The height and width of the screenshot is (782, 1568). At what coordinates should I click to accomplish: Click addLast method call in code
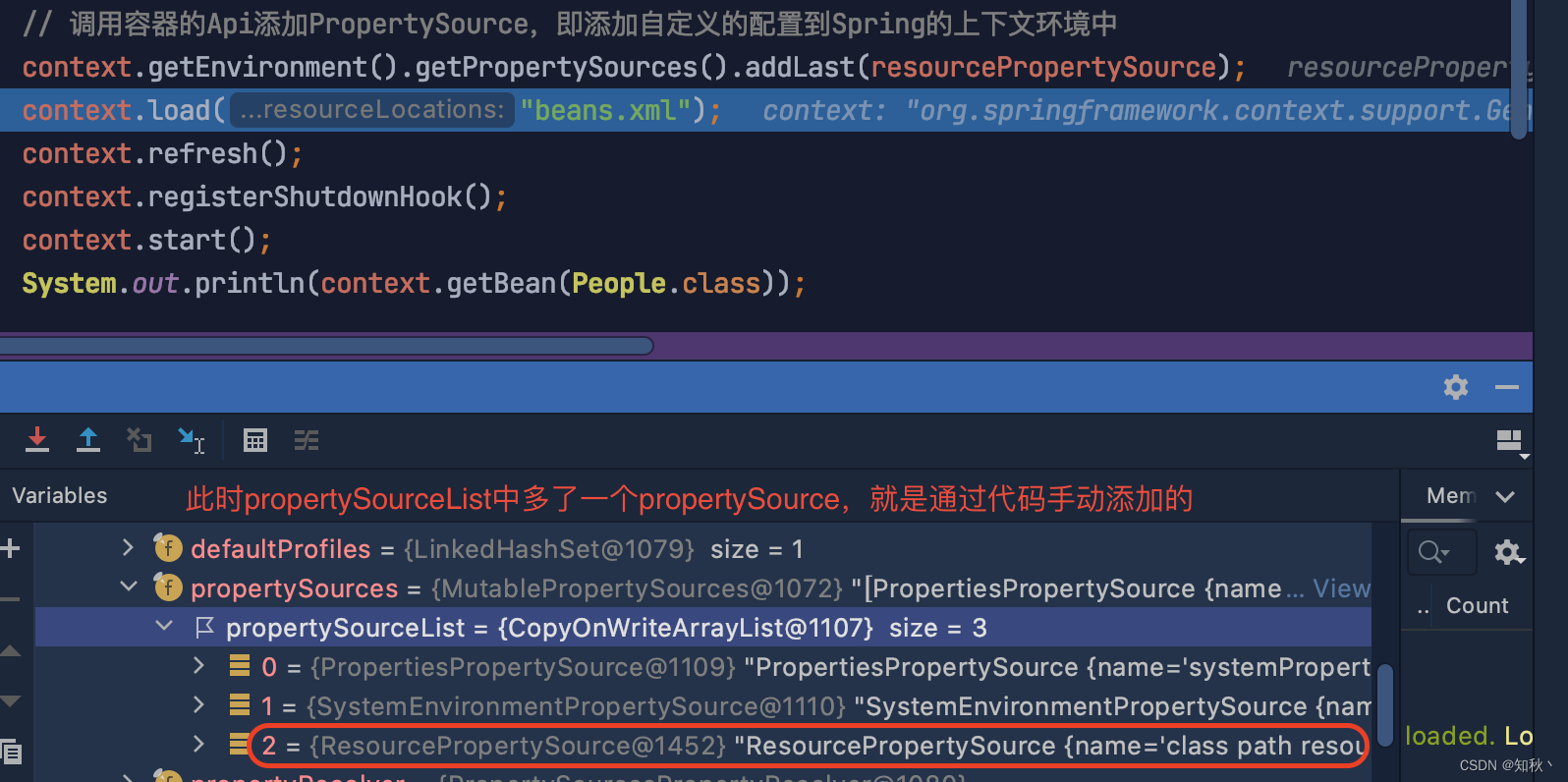click(x=800, y=68)
